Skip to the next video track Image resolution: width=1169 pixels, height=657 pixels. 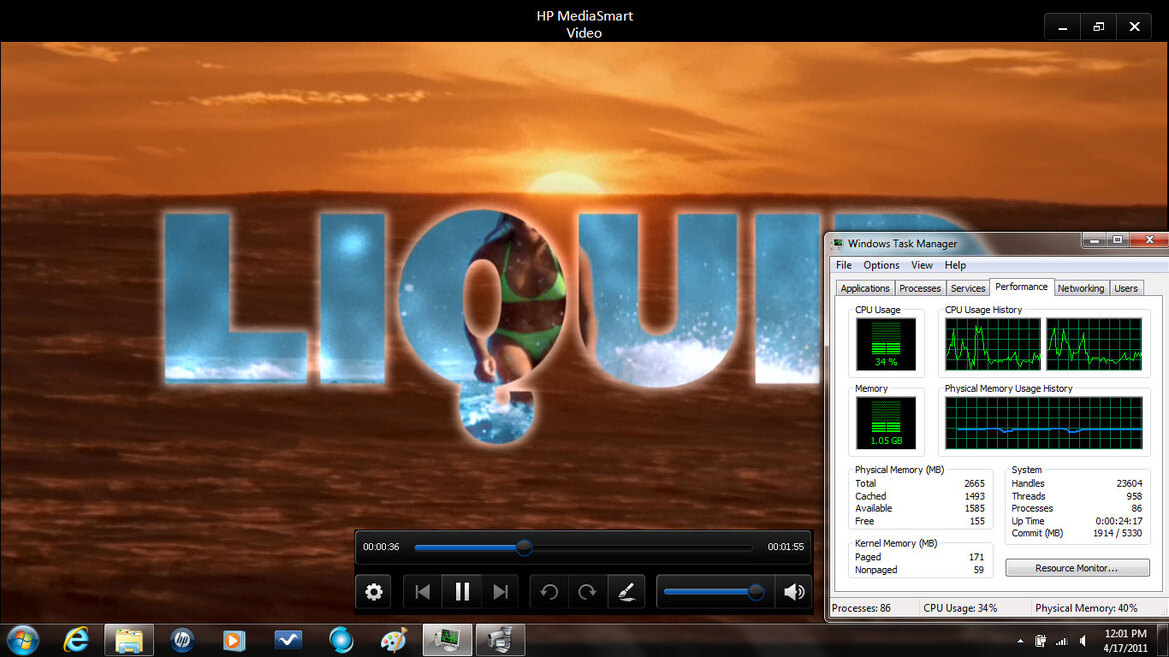500,592
